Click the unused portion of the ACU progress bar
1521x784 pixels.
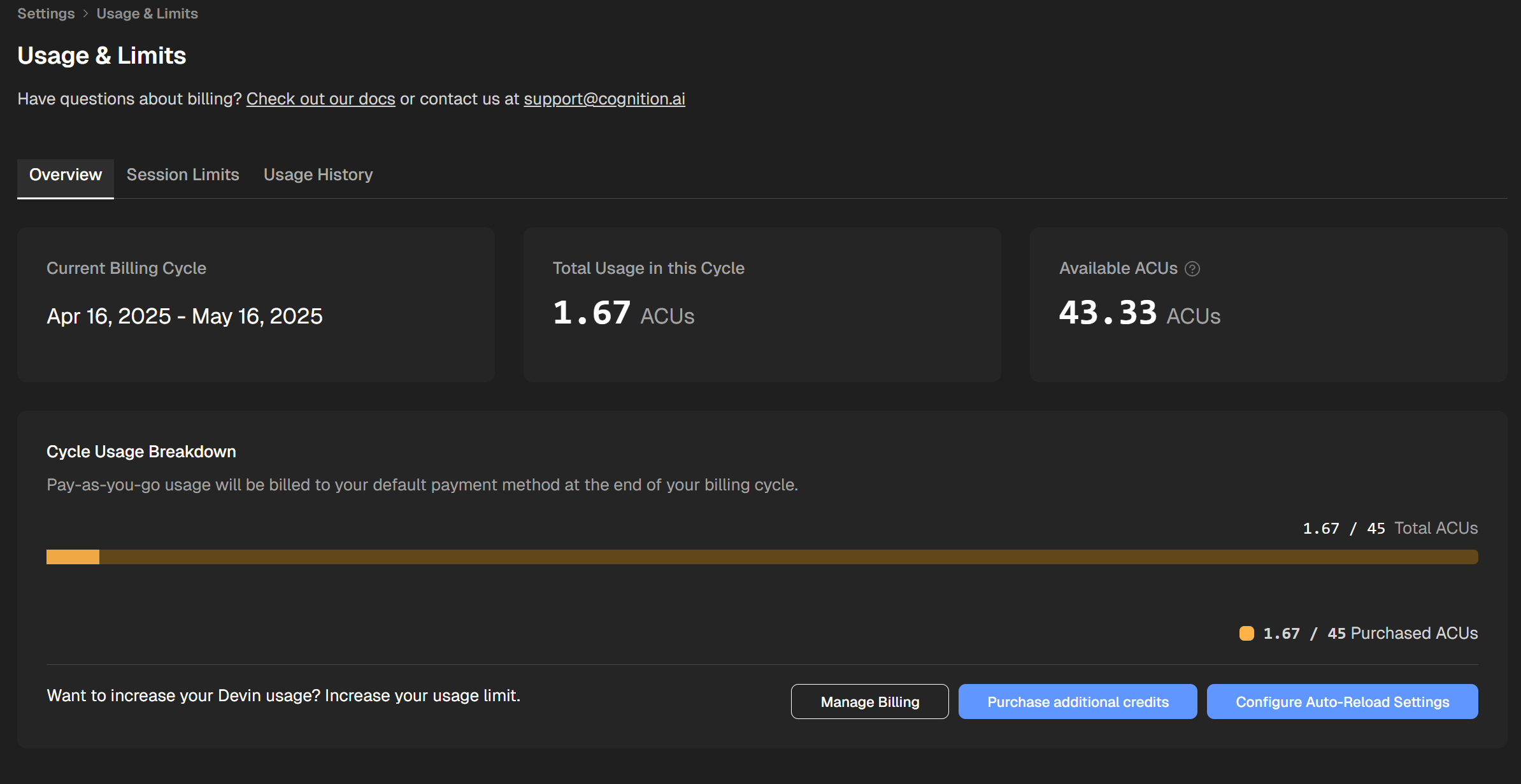click(789, 557)
